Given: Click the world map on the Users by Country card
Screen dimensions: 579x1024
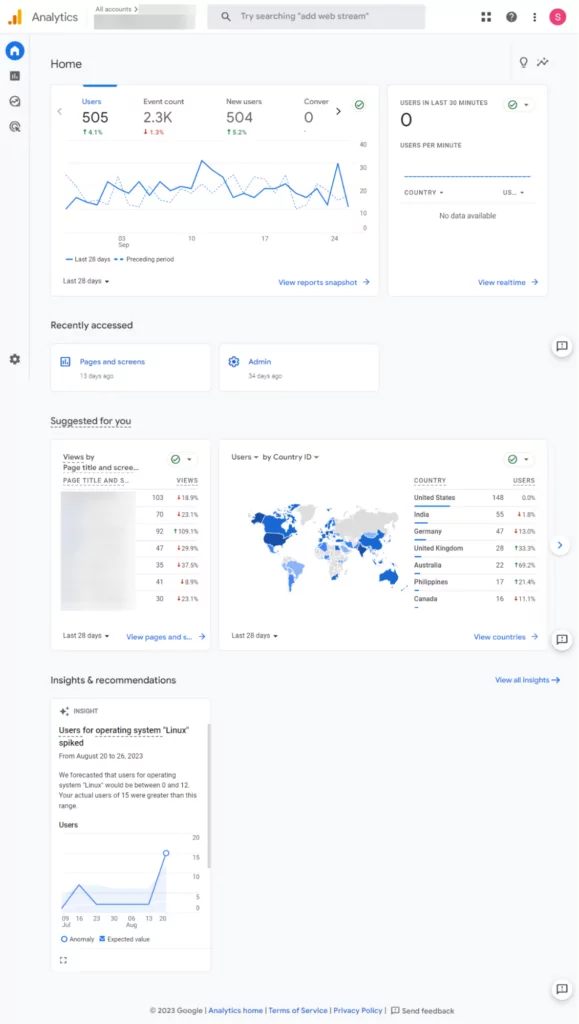Looking at the screenshot, I should pos(328,547).
